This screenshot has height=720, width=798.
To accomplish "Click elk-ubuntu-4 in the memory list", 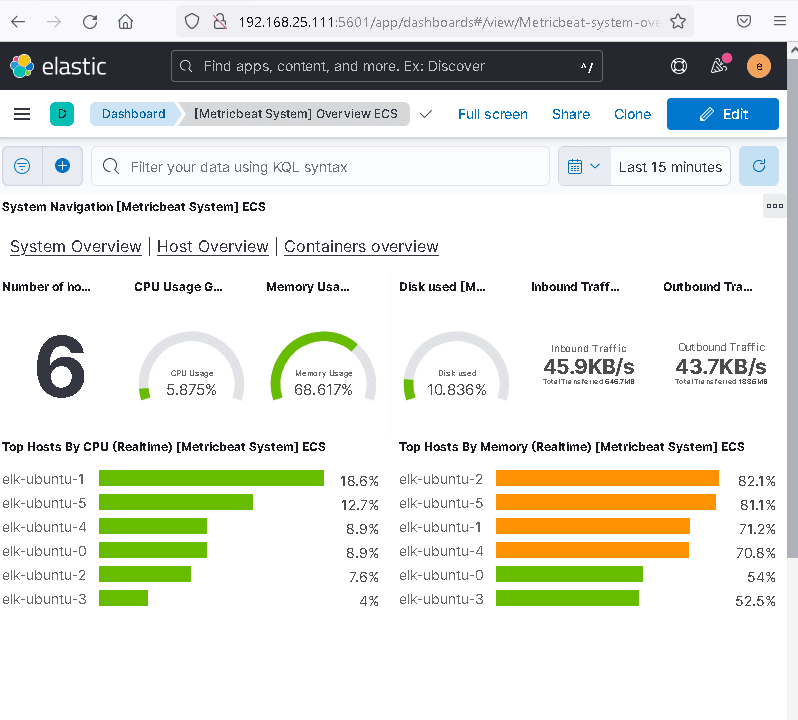I will [x=441, y=551].
